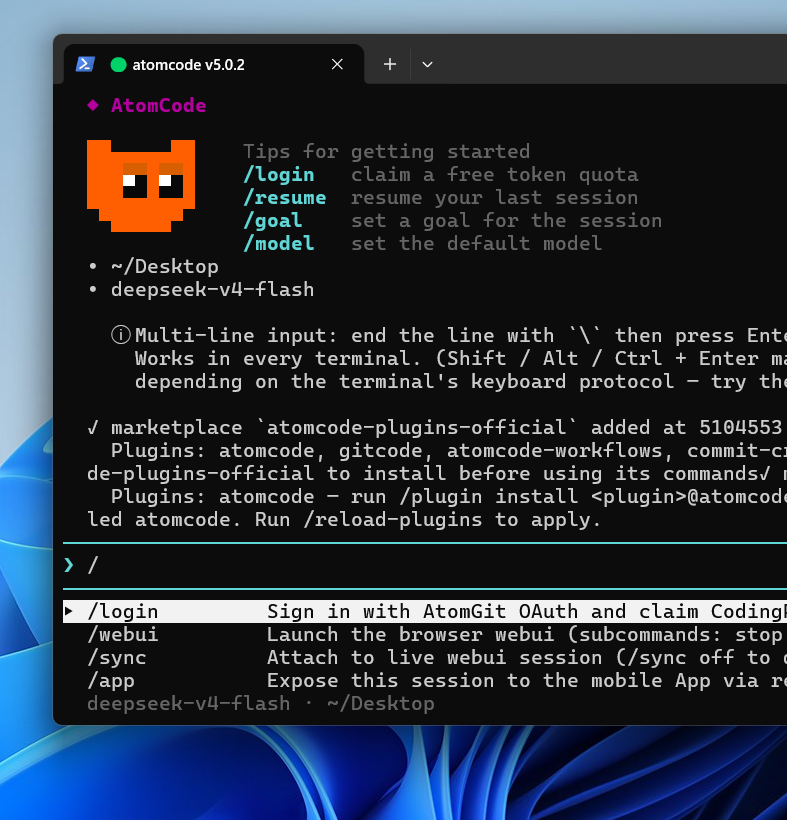Image resolution: width=787 pixels, height=820 pixels.
Task: Click the deepseek-v4-flash bullet line
Action: 201,289
